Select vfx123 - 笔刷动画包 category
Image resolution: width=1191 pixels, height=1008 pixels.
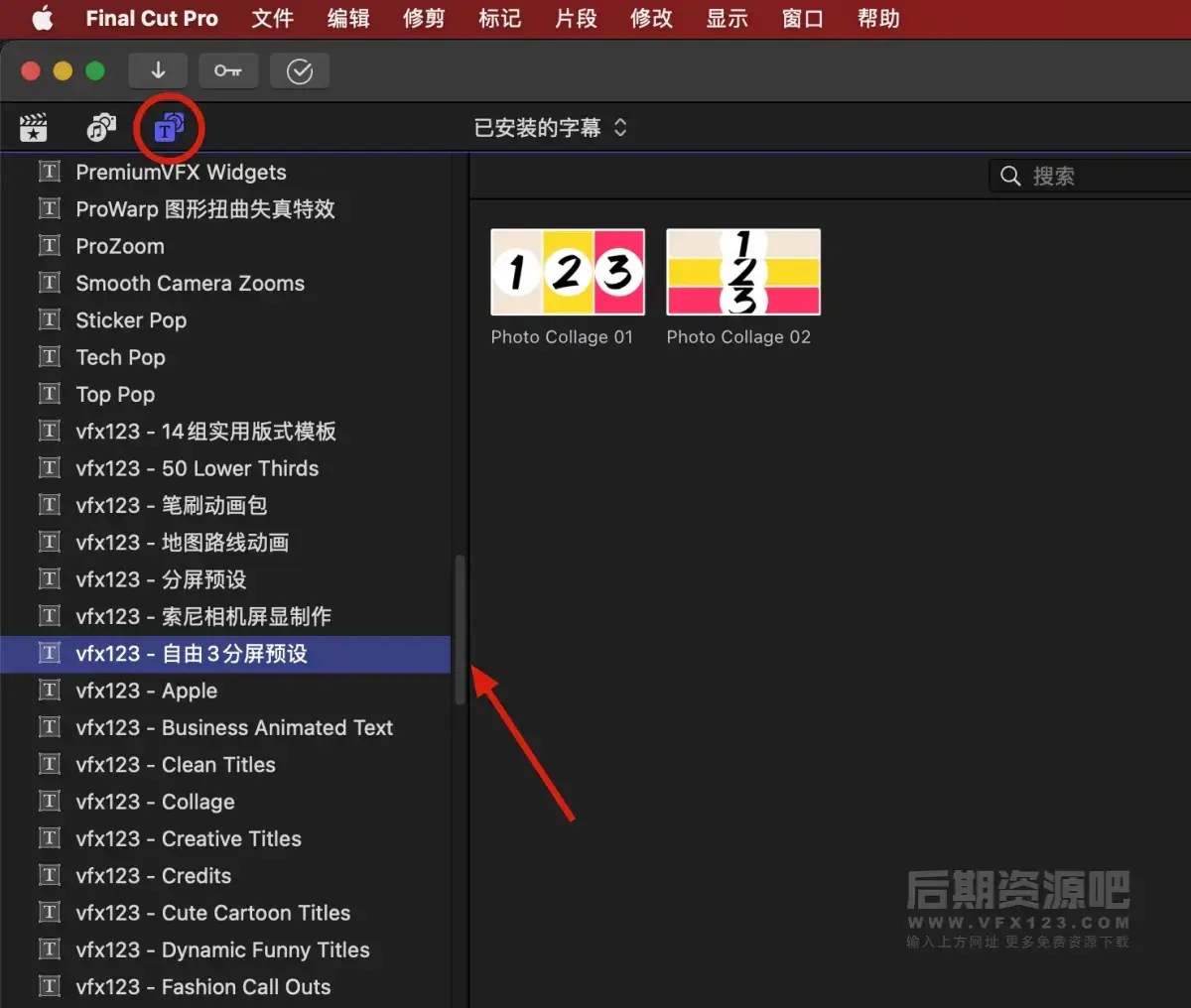point(225,505)
